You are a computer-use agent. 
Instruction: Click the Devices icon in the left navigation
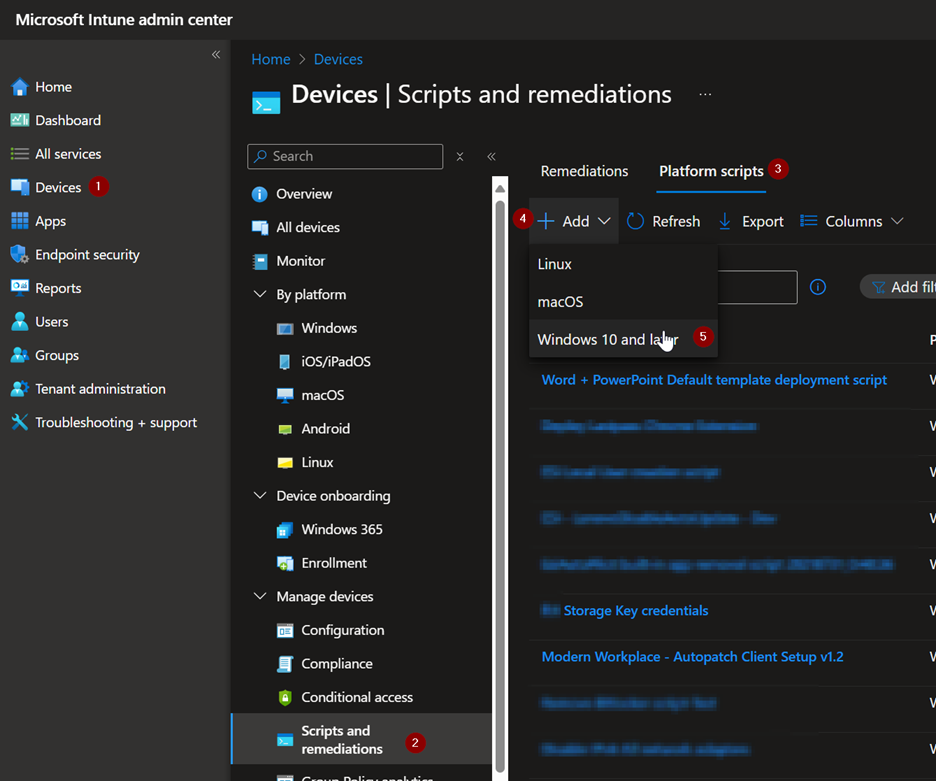tap(19, 187)
